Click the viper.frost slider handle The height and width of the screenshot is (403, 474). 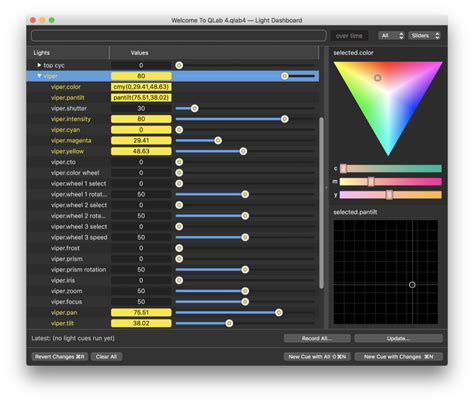click(x=179, y=248)
